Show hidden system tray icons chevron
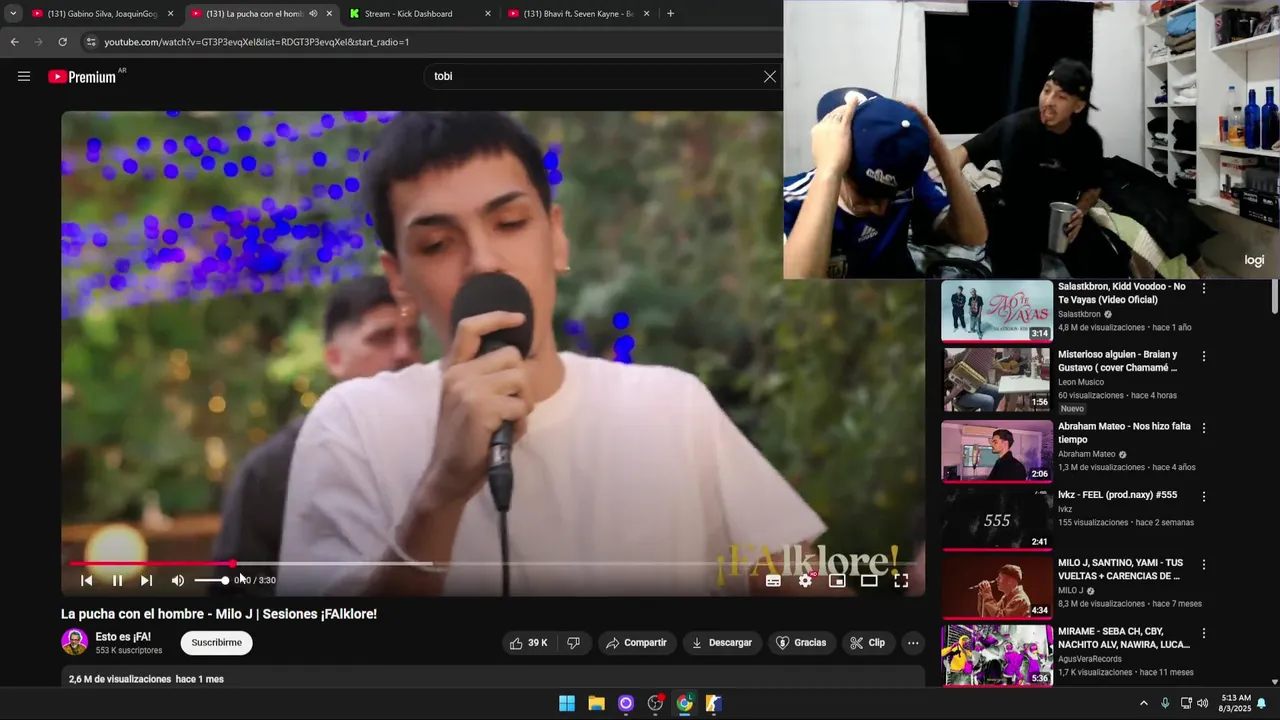Screen dimensions: 1280x720 point(1144,703)
